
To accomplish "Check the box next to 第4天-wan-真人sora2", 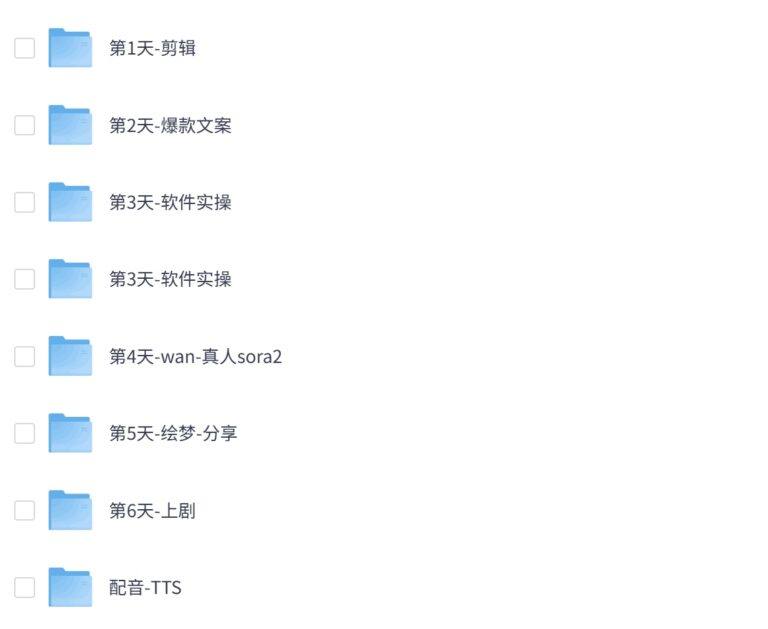I will 24,356.
